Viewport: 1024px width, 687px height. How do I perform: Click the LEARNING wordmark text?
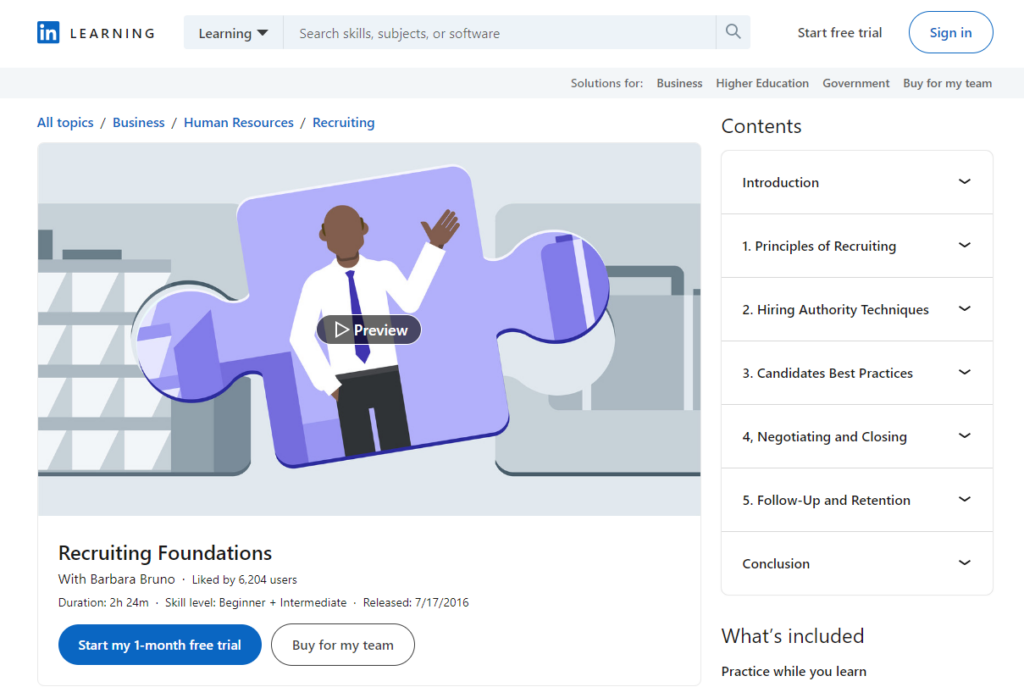point(112,33)
